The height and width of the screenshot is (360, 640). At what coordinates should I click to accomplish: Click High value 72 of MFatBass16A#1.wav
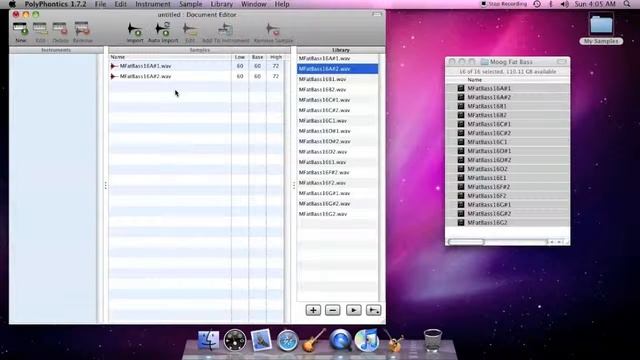click(x=276, y=66)
